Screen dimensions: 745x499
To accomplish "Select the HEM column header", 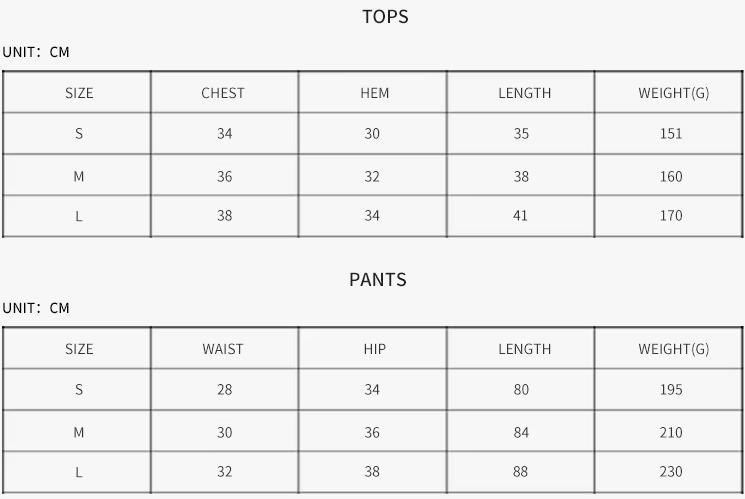I will (374, 93).
